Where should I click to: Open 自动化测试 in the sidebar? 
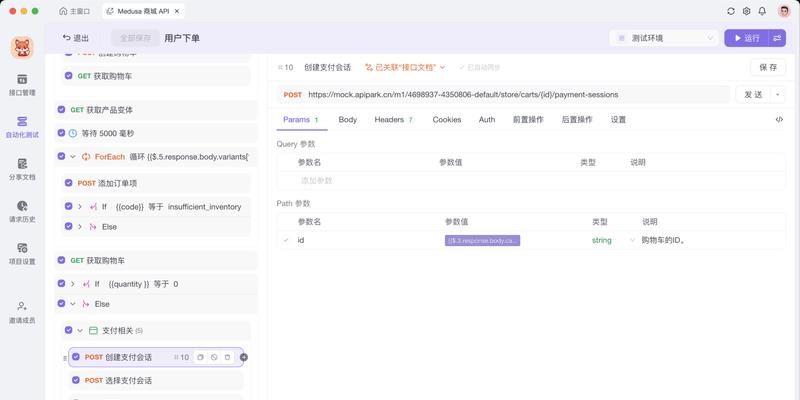coord(22,127)
